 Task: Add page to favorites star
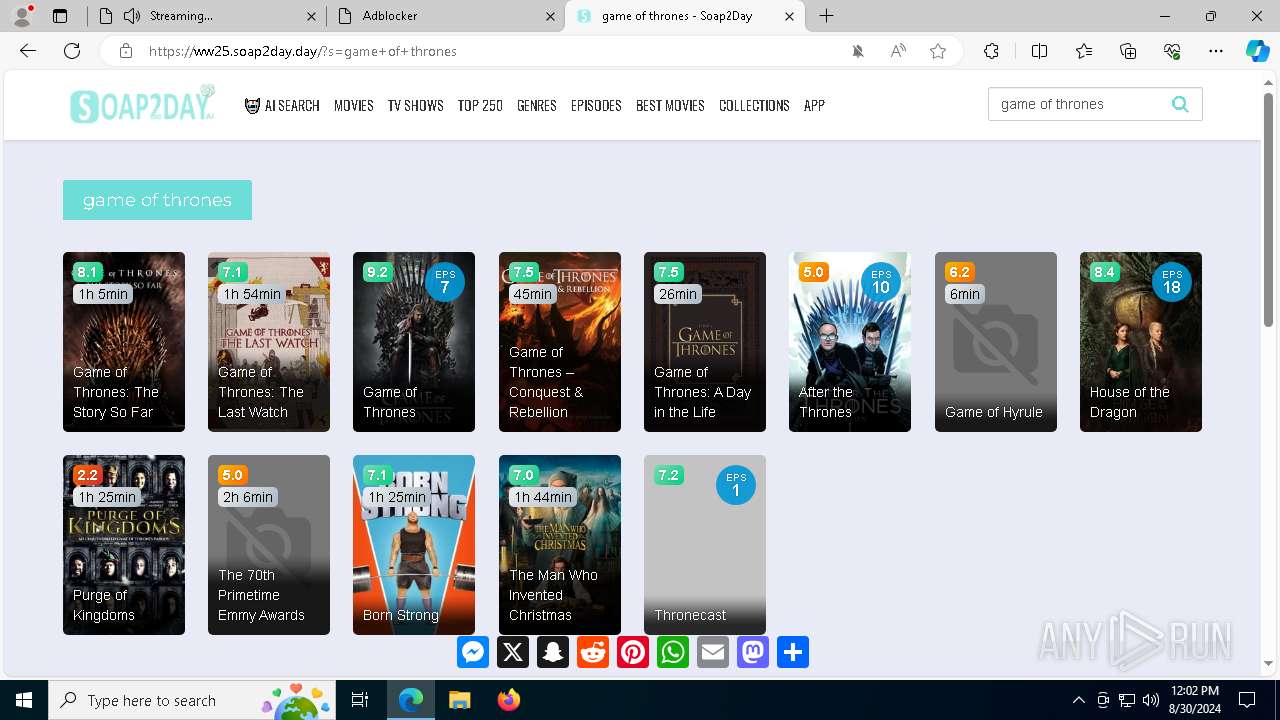click(x=938, y=51)
